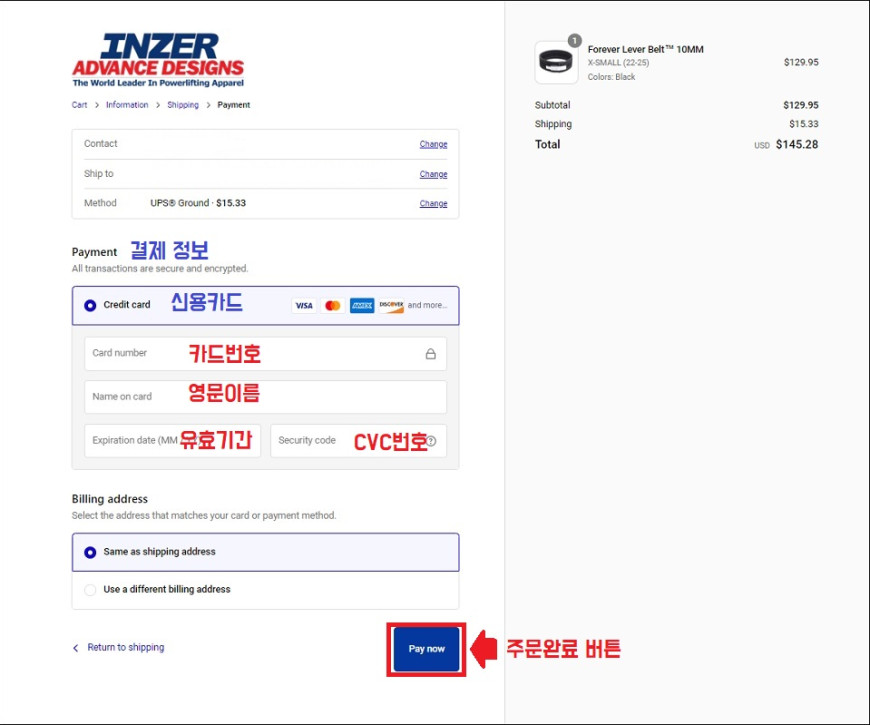
Task: Go to Cart breadcrumb
Action: pos(79,105)
